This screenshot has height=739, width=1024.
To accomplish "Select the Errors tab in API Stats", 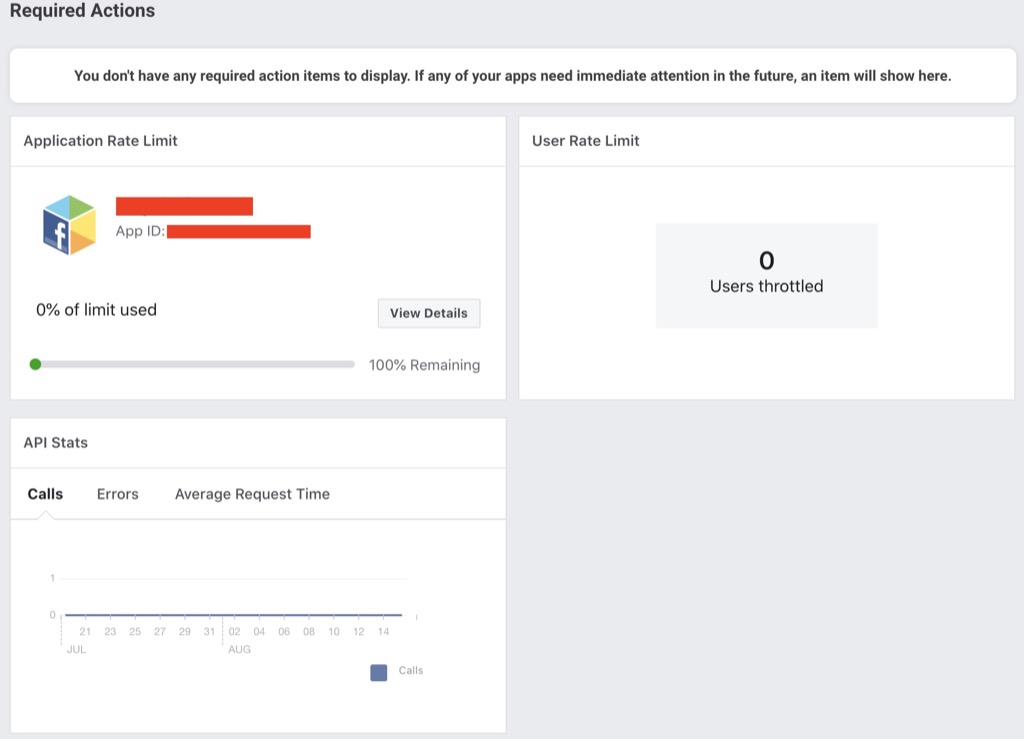I will [117, 493].
